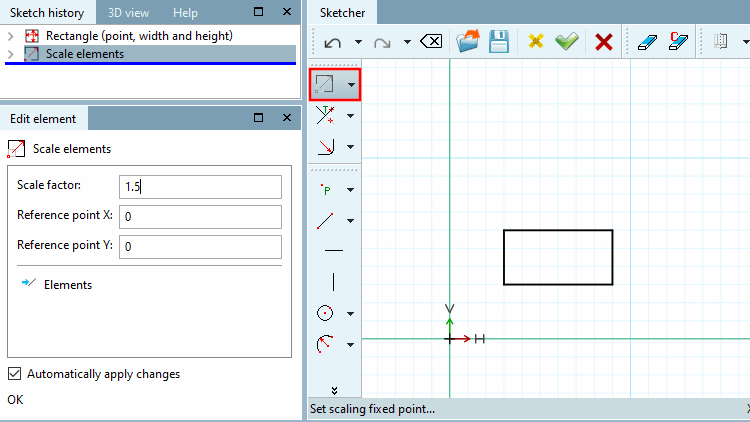
Task: Open the Undo history dropdown arrow
Action: 358,42
